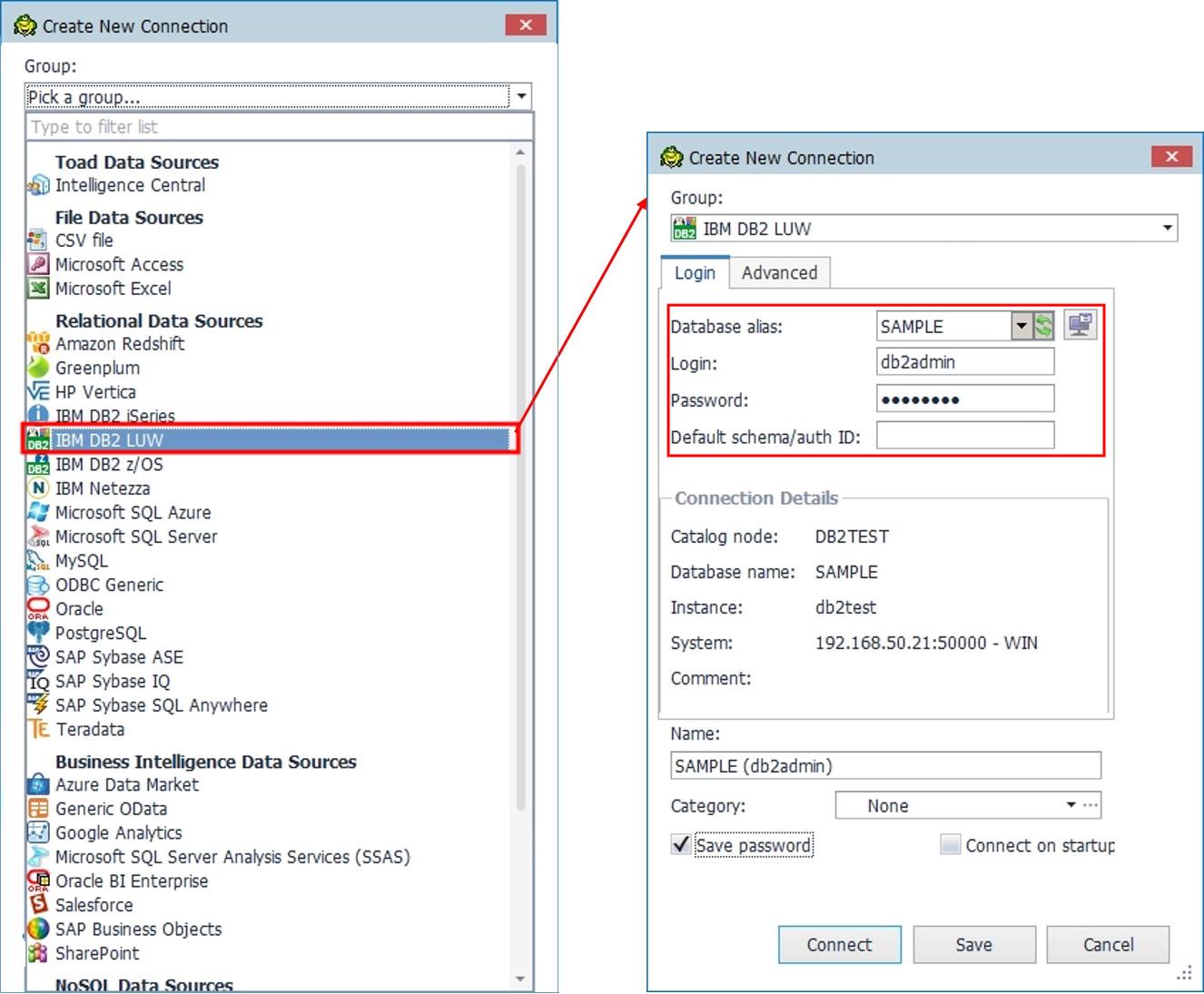Screen dimensions: 1204x994
Task: Select the Login tab
Action: pos(695,272)
